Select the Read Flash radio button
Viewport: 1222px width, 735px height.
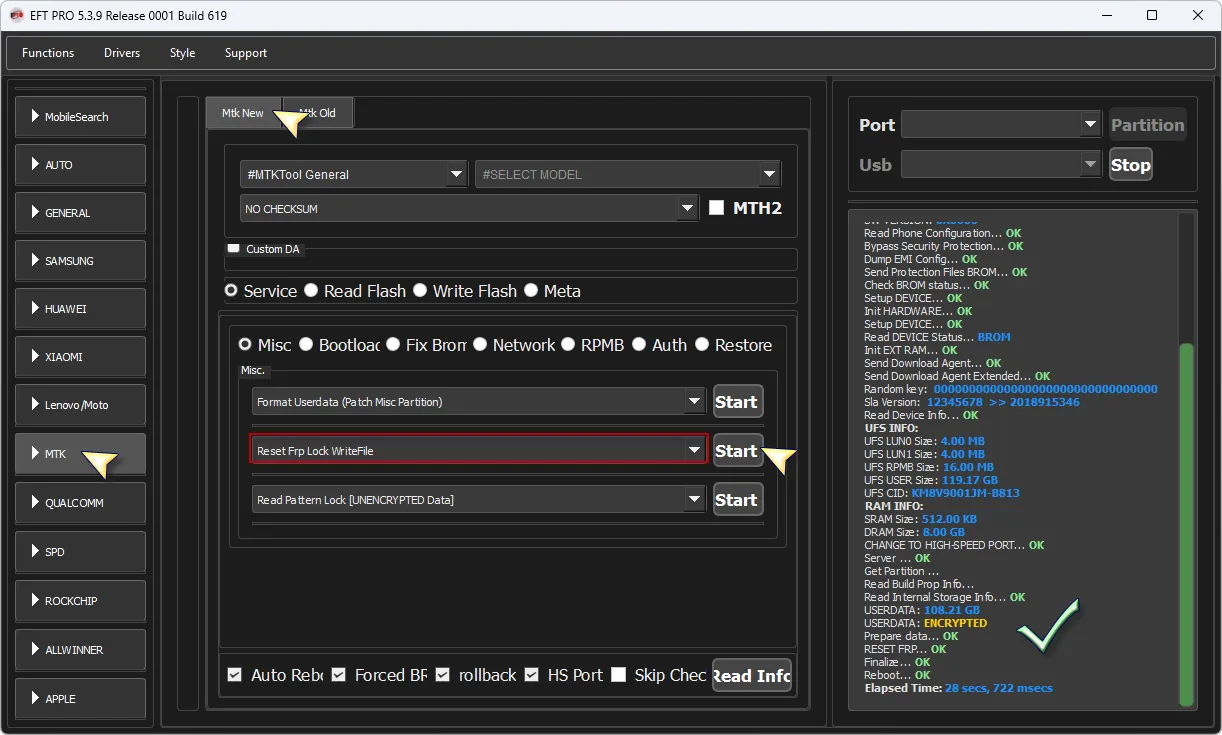[312, 291]
